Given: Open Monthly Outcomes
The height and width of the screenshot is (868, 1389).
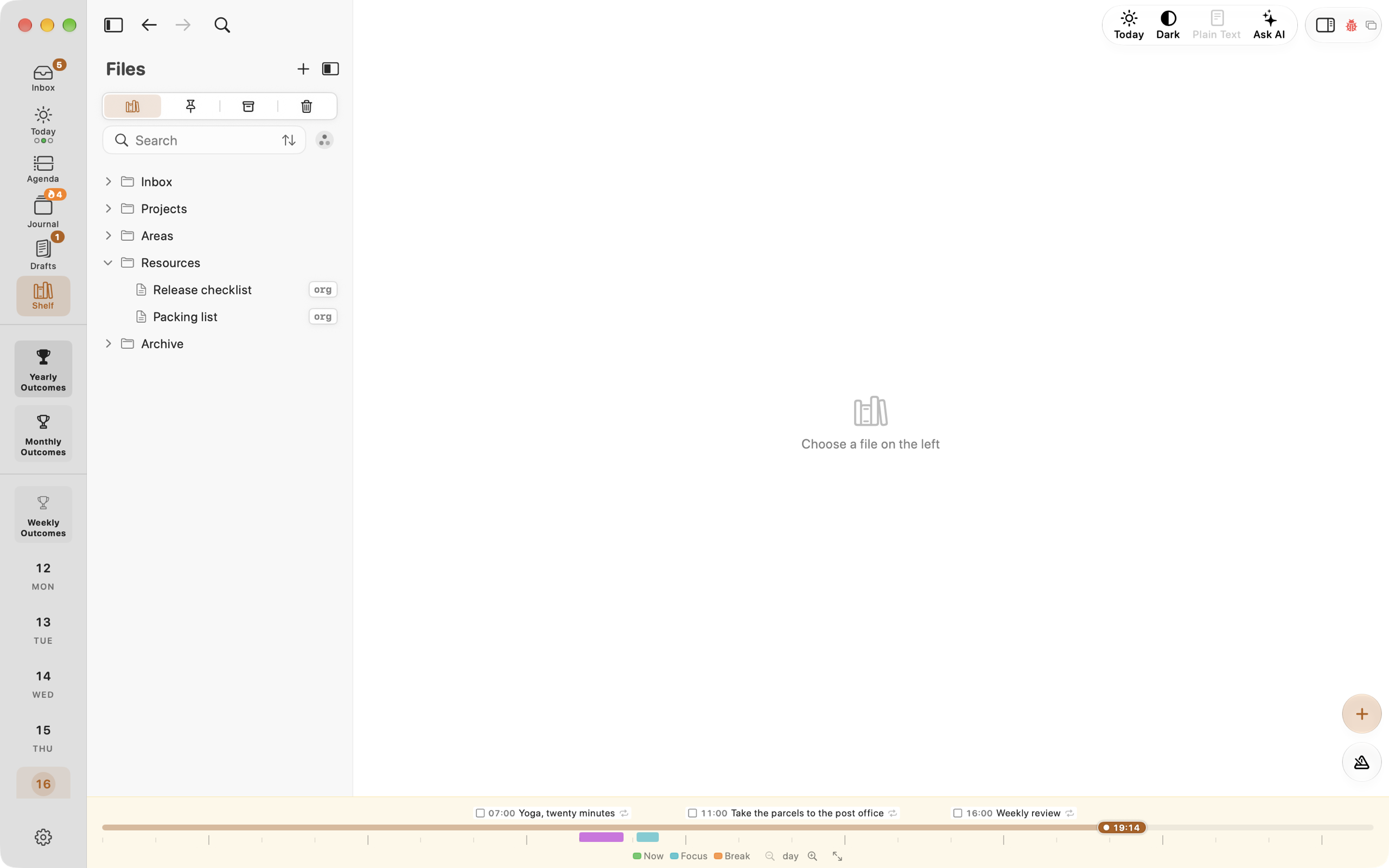Looking at the screenshot, I should [43, 433].
